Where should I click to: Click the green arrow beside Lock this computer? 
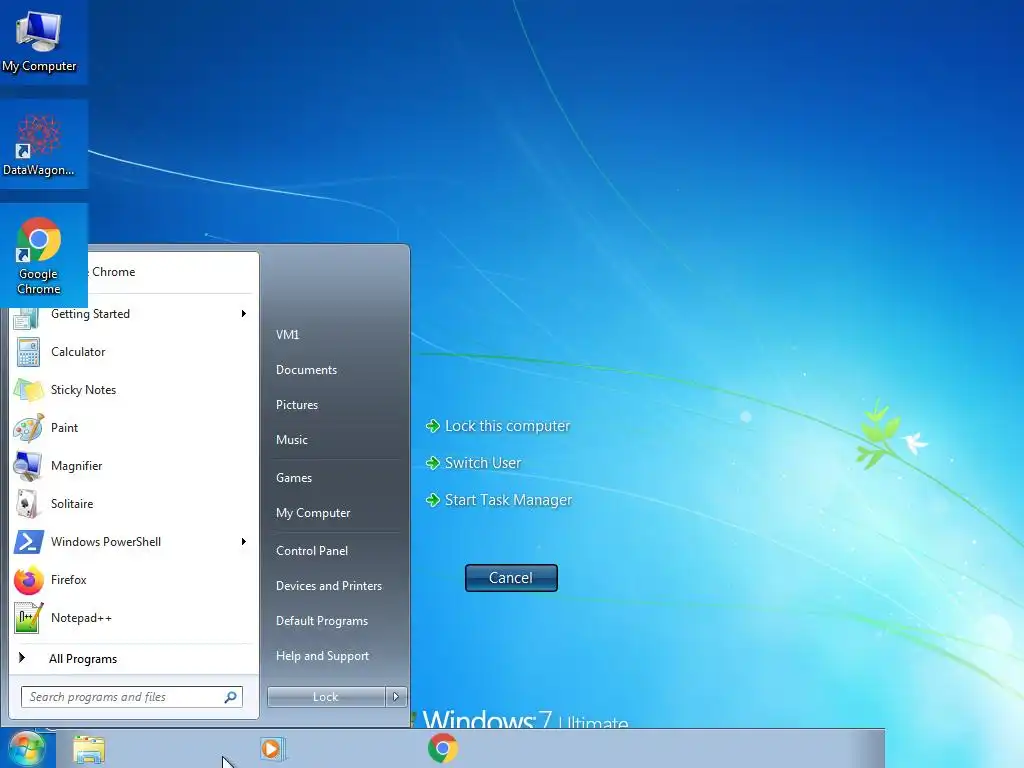tap(433, 426)
